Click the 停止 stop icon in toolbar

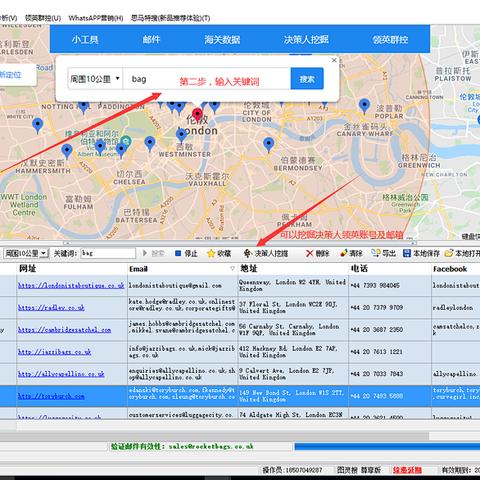click(x=178, y=253)
